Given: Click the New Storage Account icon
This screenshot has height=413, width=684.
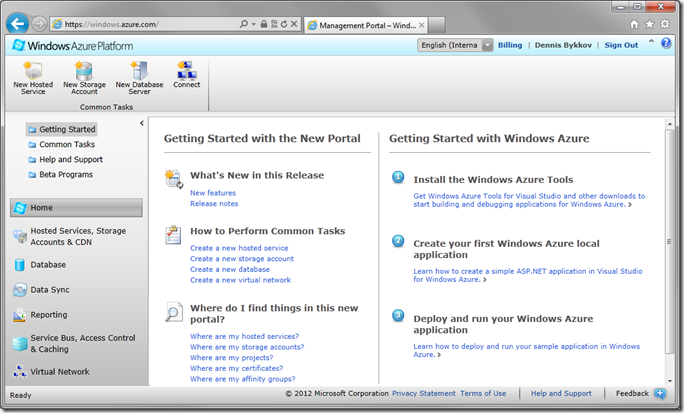Looking at the screenshot, I should 84,70.
